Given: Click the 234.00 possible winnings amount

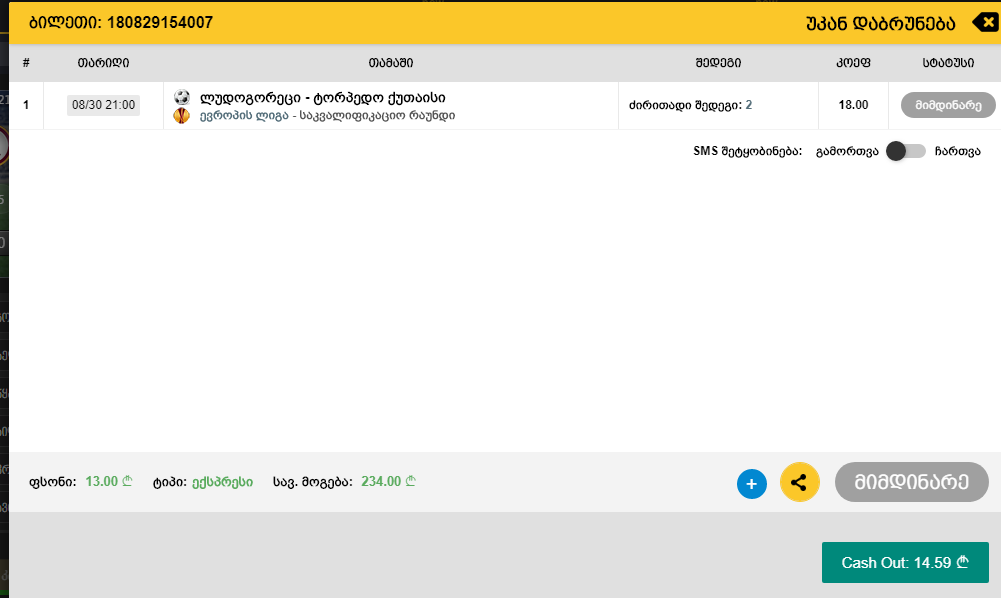Looking at the screenshot, I should point(388,481).
